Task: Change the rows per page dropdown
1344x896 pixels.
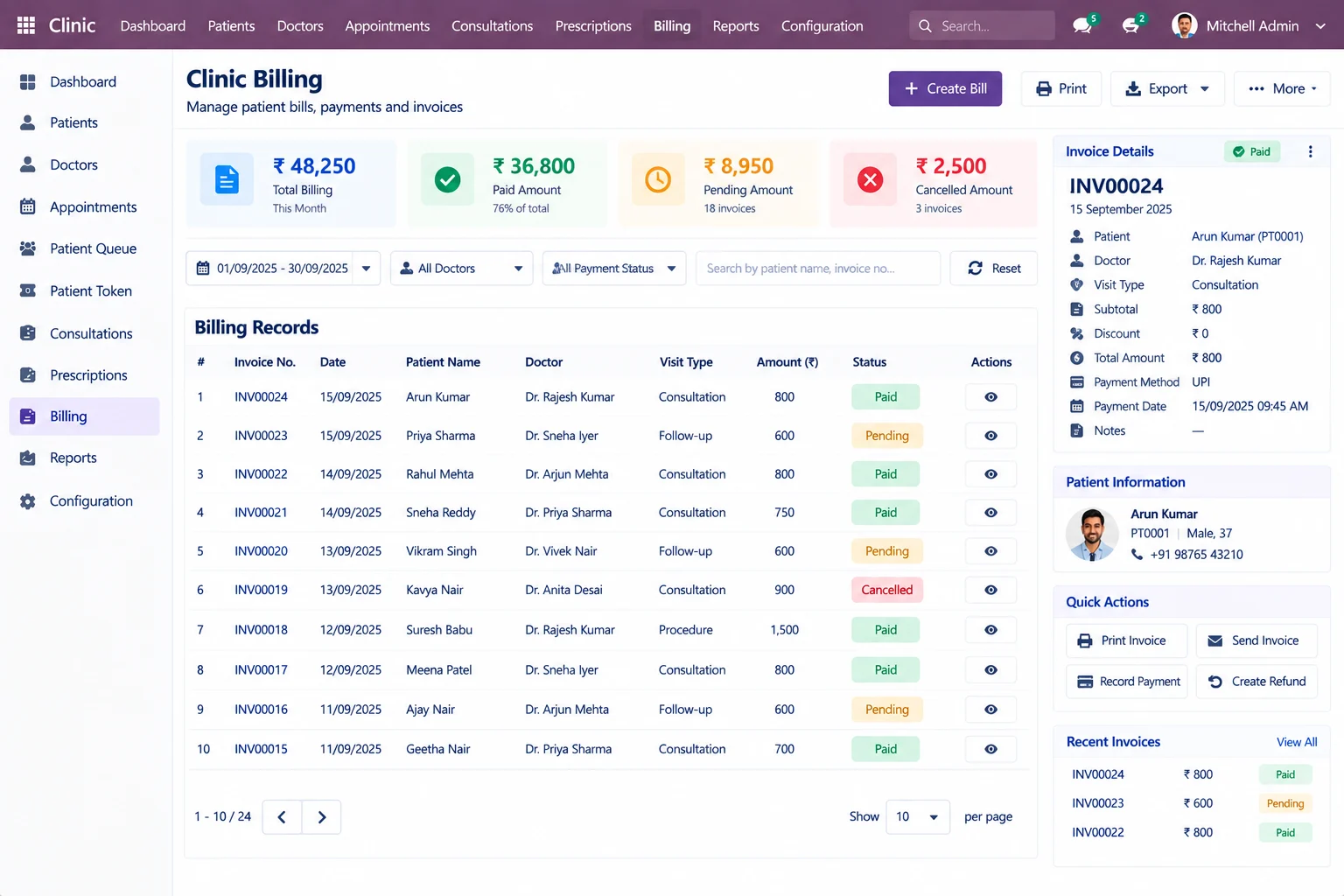Action: (918, 816)
